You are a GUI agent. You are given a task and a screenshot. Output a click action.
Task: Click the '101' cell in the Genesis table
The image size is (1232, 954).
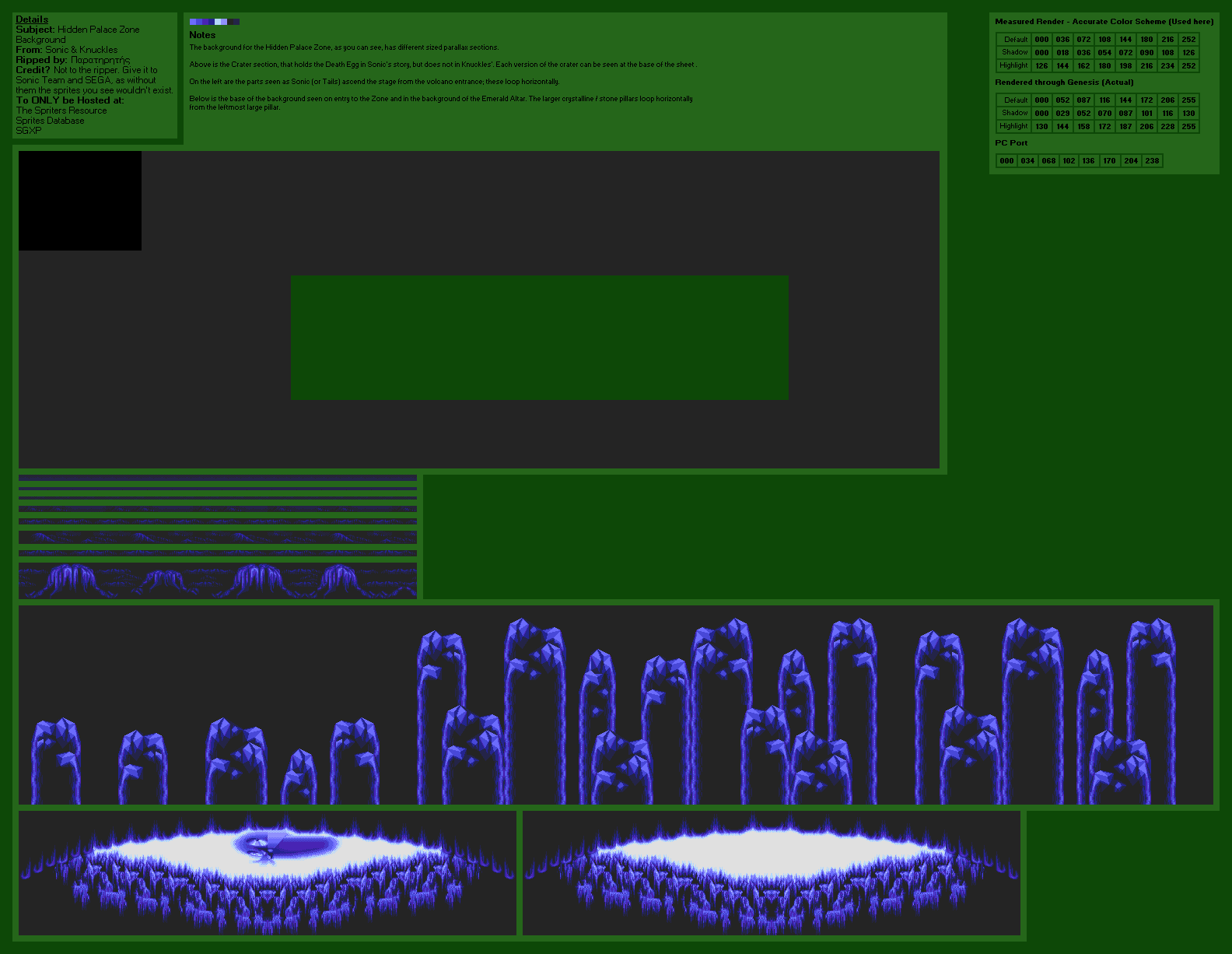pyautogui.click(x=1146, y=114)
